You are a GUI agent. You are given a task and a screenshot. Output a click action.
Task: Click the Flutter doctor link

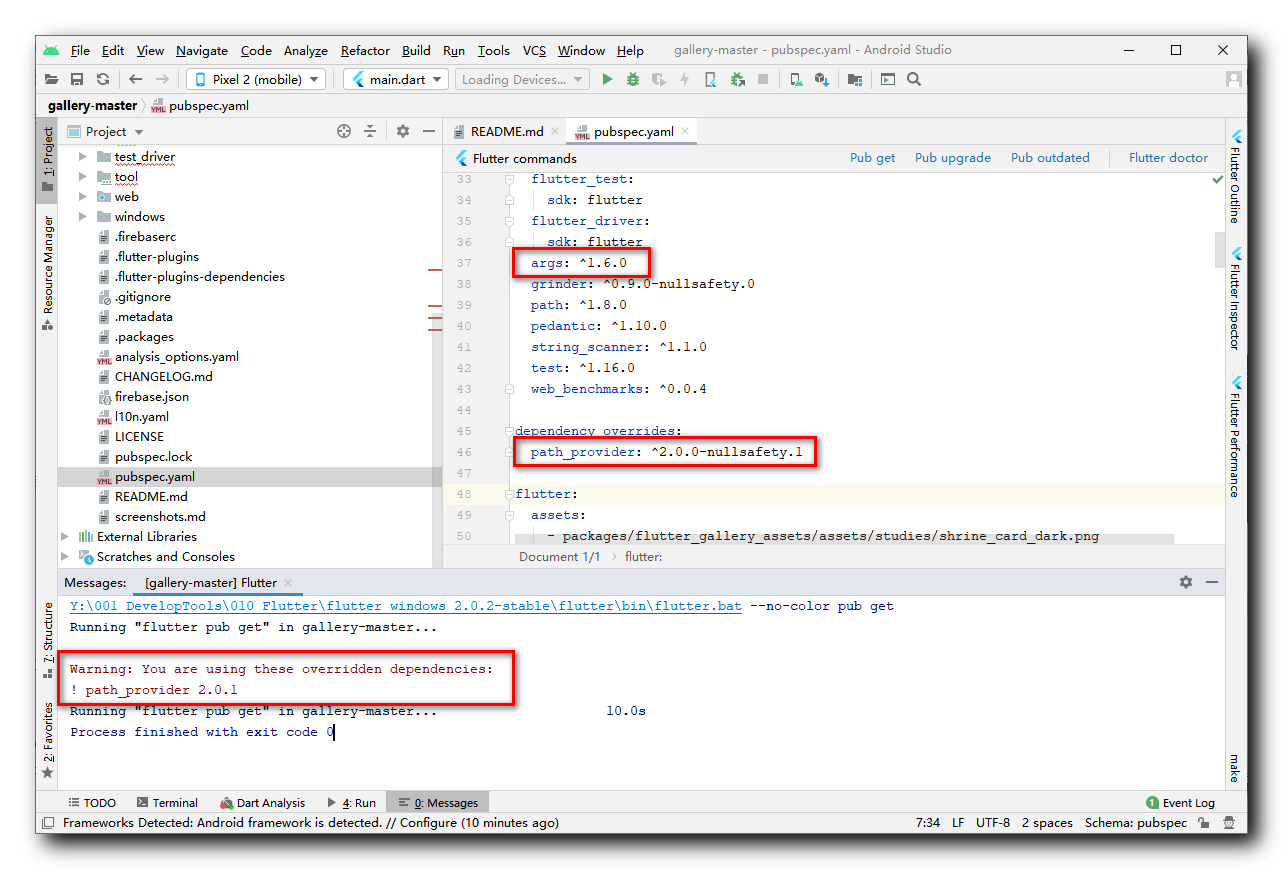coord(1168,158)
